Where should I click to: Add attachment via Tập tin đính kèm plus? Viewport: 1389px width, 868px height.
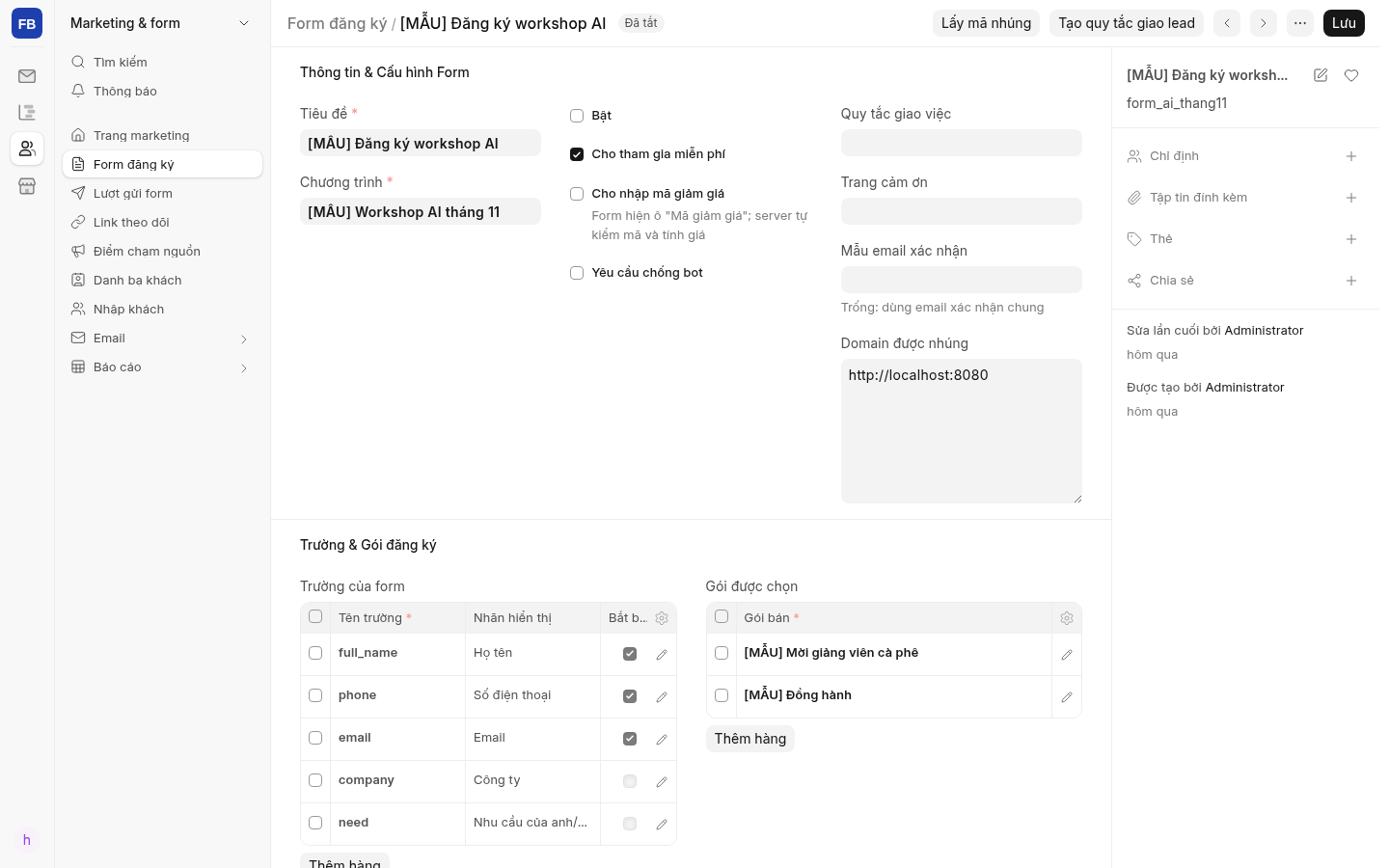1351,198
